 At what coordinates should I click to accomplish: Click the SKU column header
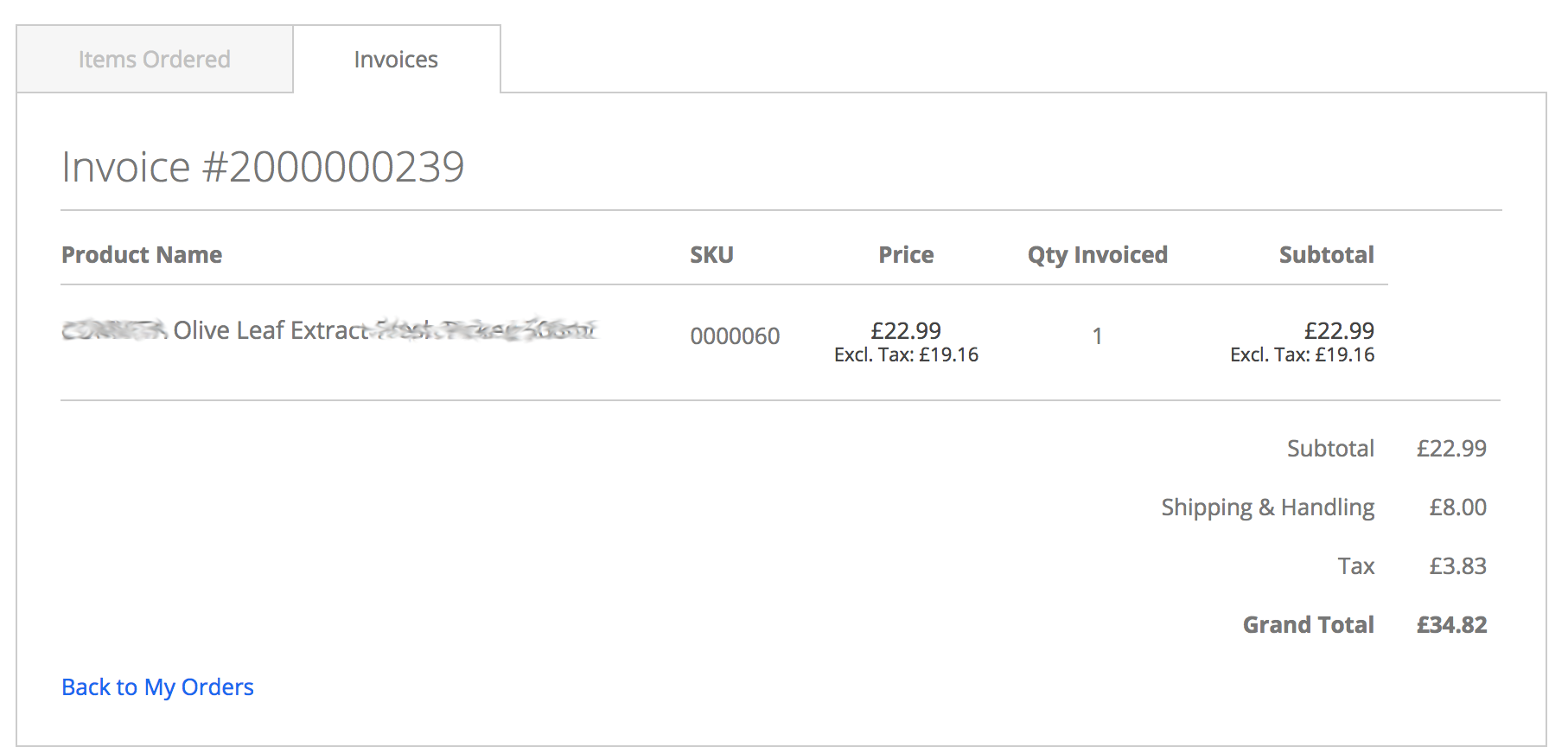pyautogui.click(x=711, y=254)
